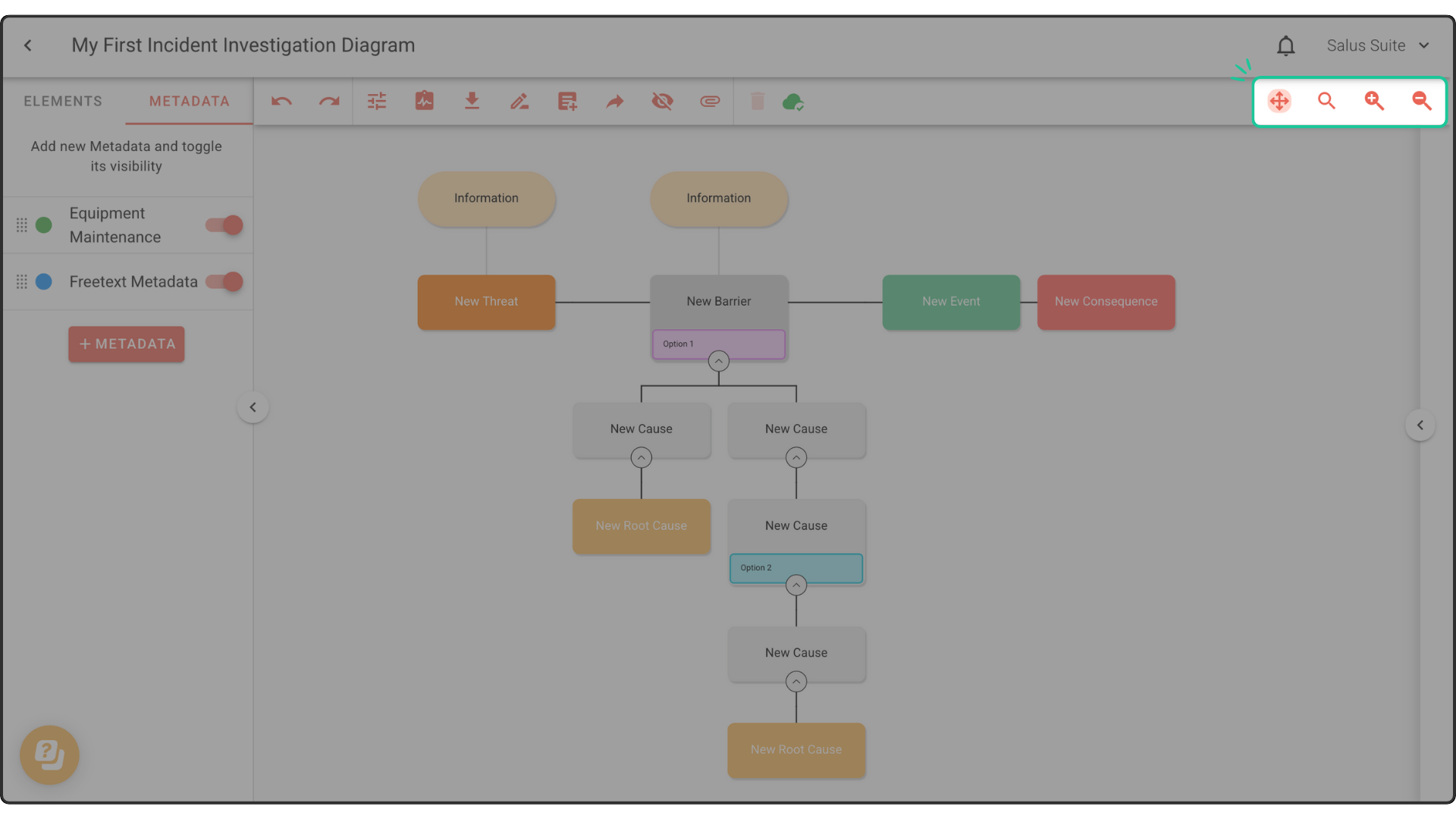Click the blue Freetext Metadata color dot
The image size is (1456, 819).
click(44, 282)
